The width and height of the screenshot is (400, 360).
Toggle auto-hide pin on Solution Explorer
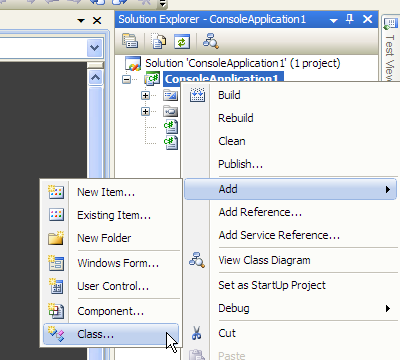click(x=350, y=19)
